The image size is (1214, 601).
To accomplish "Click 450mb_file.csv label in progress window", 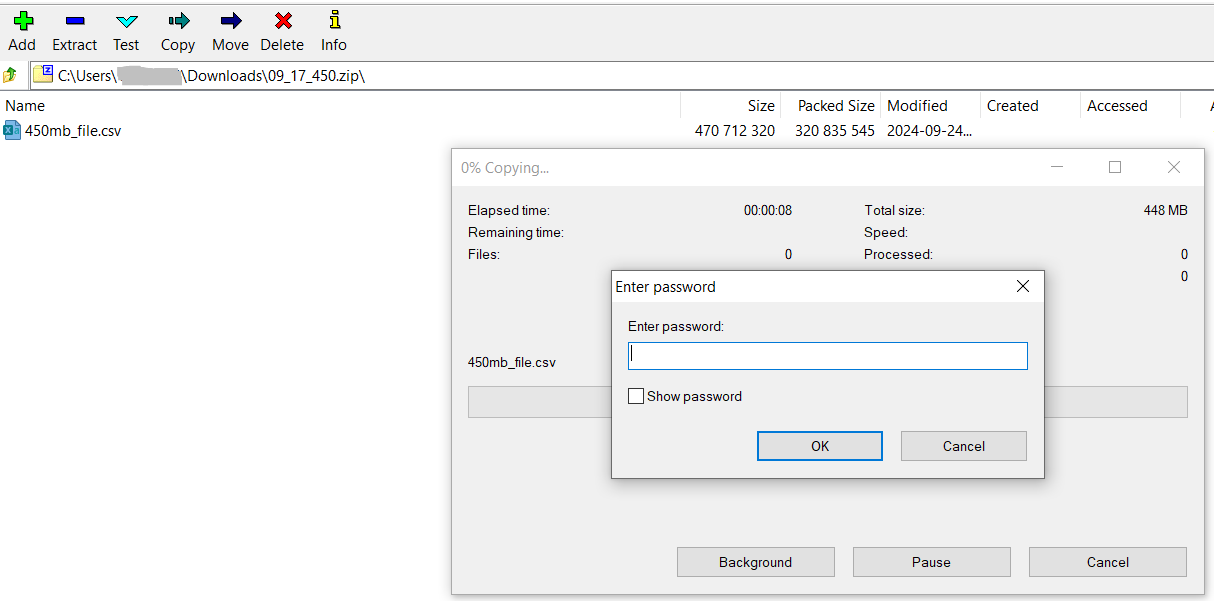I will coord(512,362).
